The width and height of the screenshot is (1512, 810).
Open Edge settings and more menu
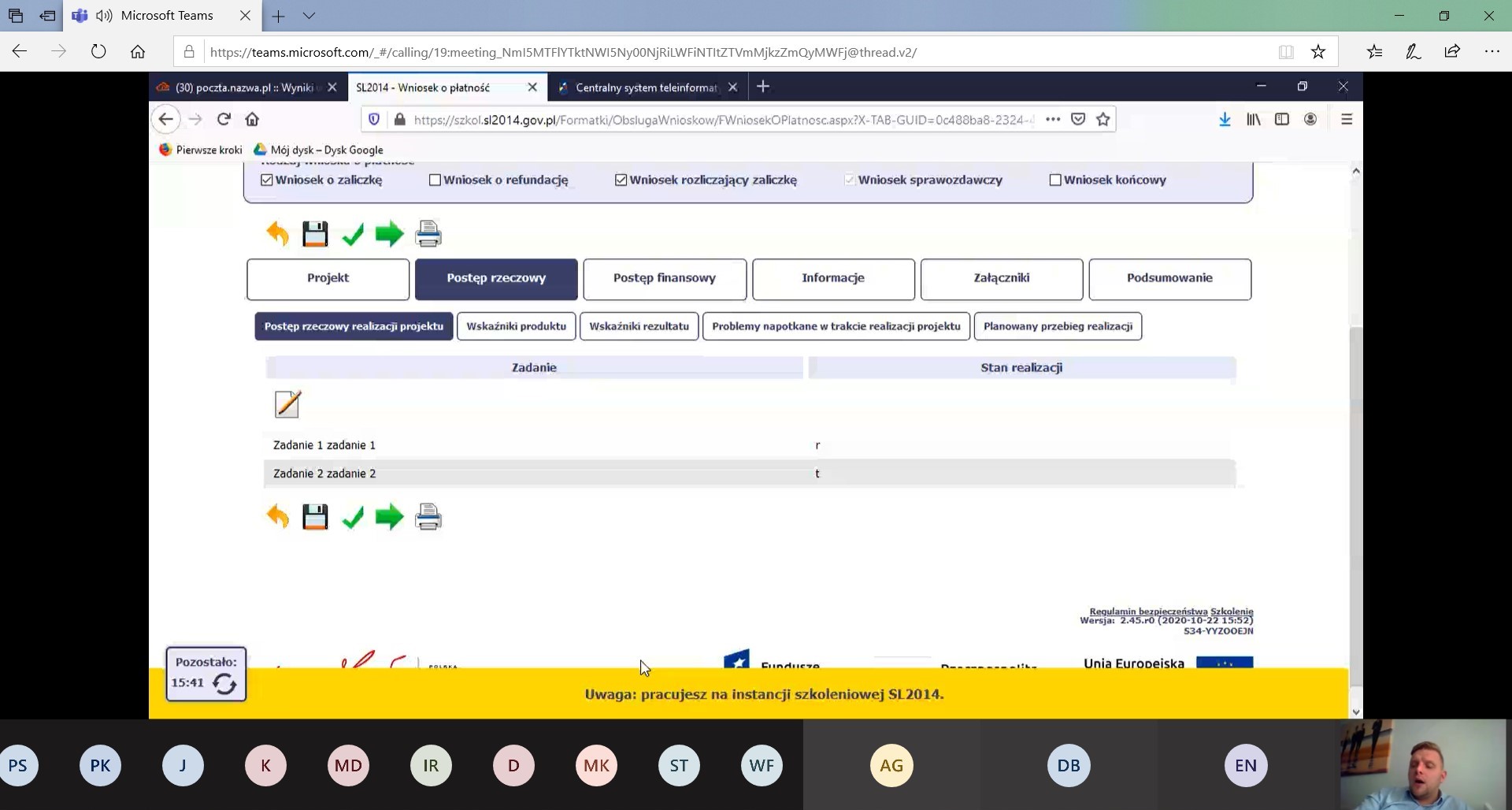pos(1492,52)
